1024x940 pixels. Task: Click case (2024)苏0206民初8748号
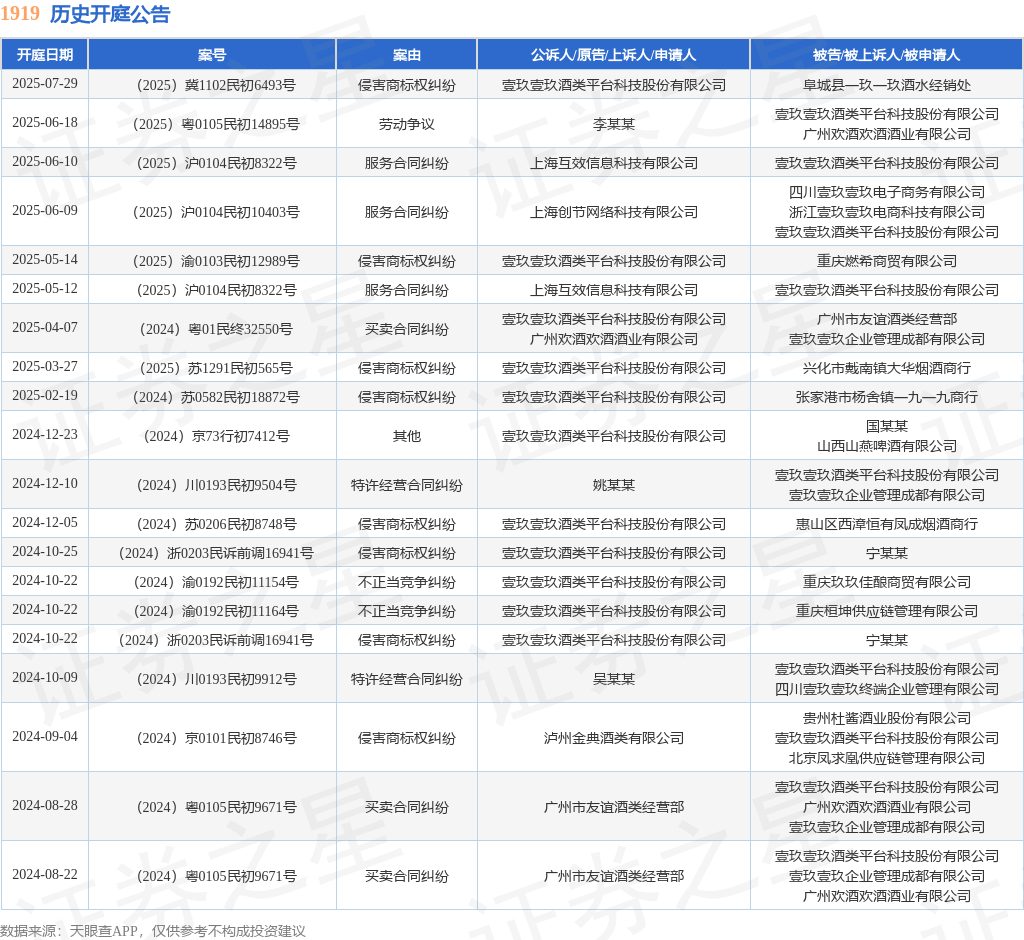coord(216,524)
